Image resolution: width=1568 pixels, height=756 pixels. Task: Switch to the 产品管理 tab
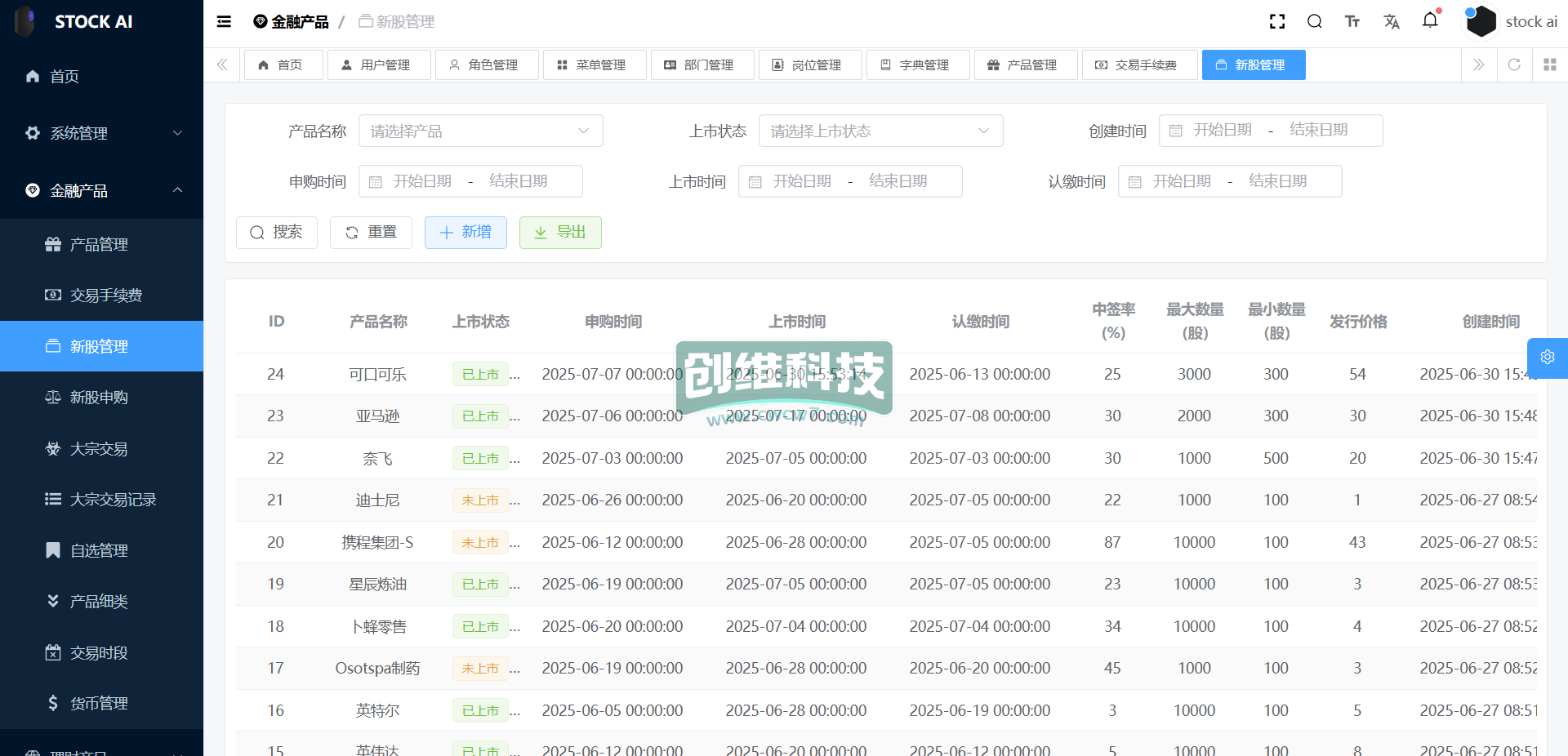(x=1024, y=64)
